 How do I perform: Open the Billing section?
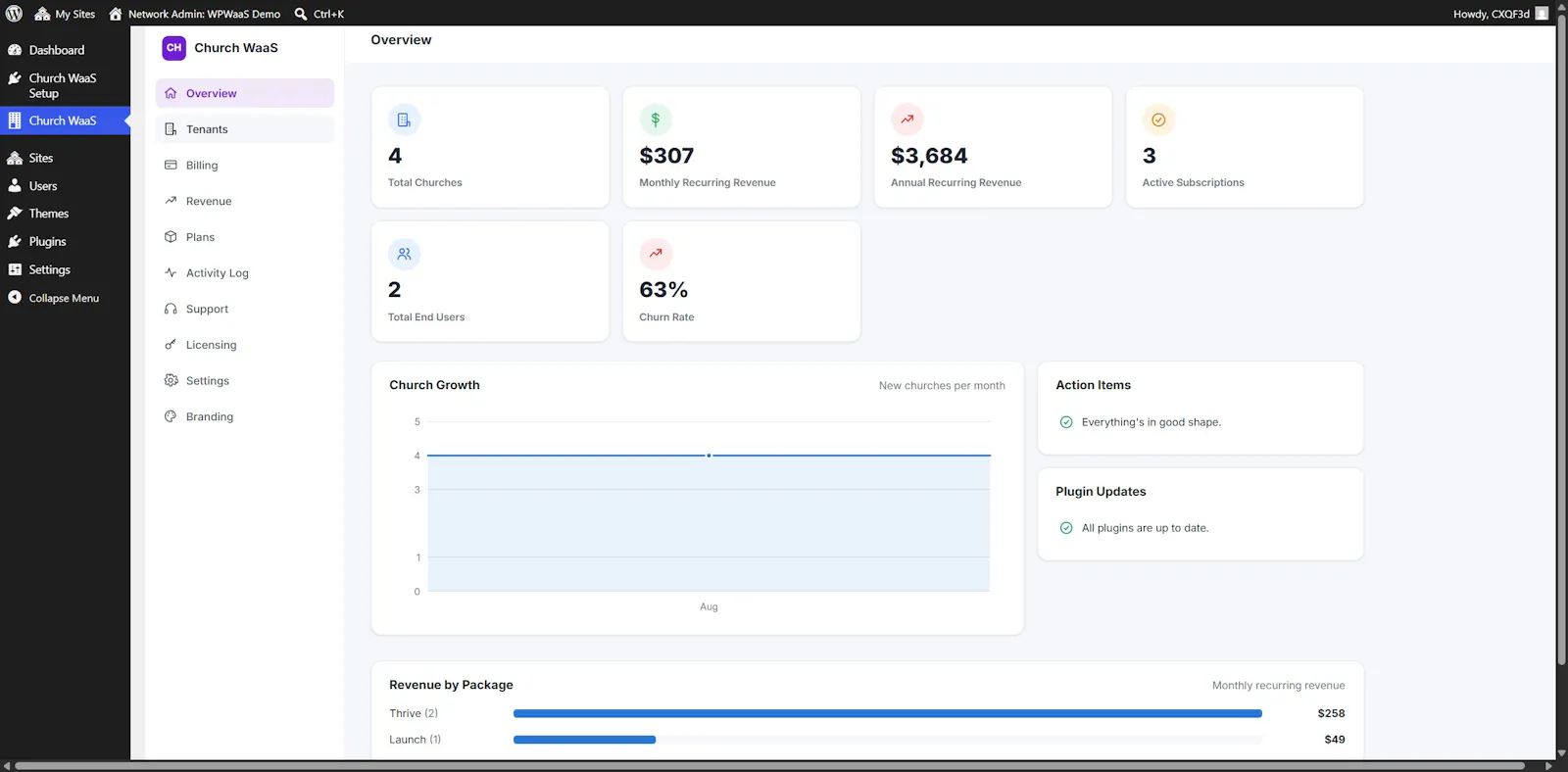[x=245, y=166]
